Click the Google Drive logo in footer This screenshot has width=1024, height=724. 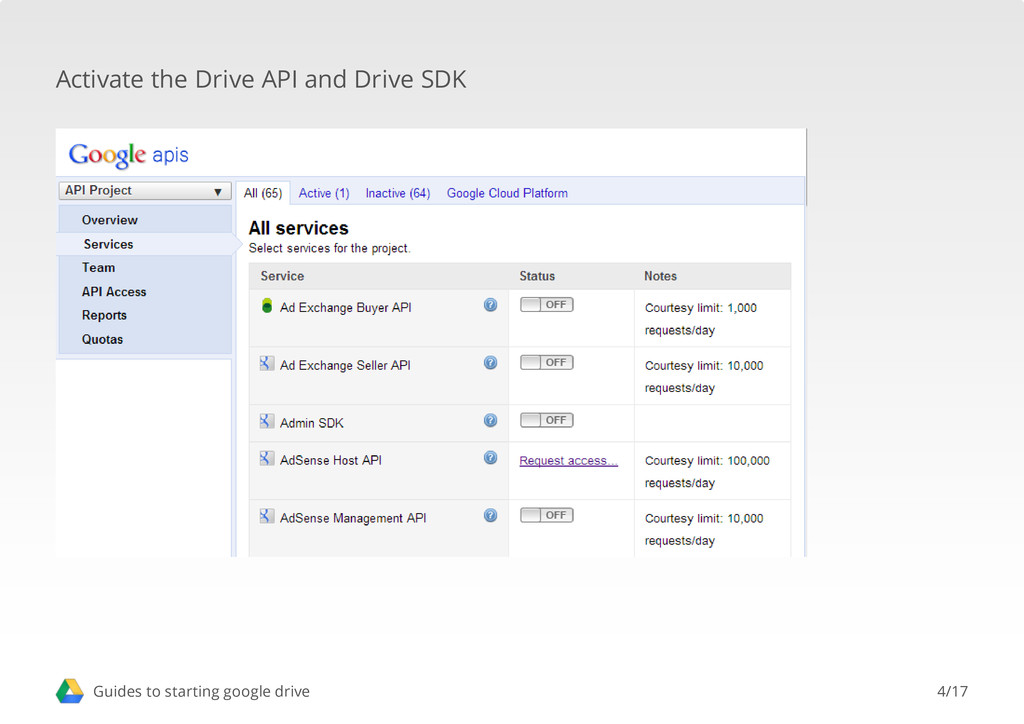pyautogui.click(x=69, y=691)
